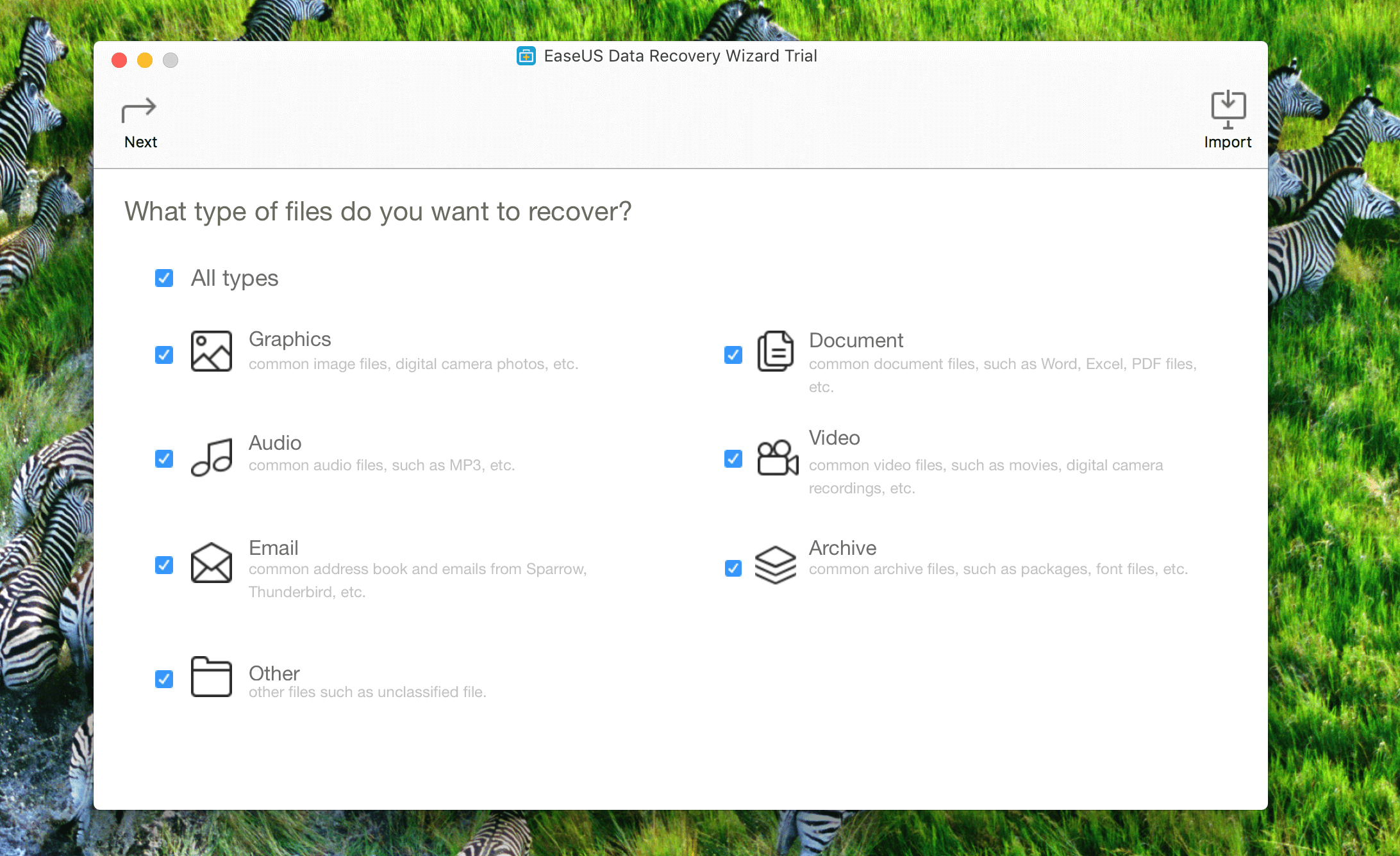
Task: Click the Other folder icon
Action: coord(211,677)
